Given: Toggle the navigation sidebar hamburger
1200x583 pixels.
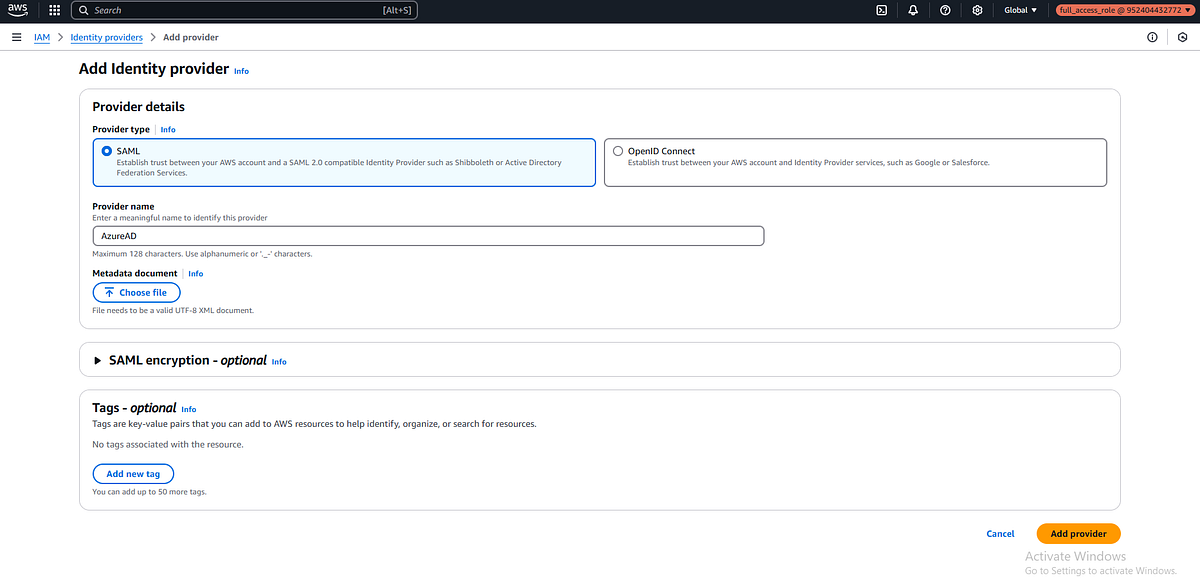Looking at the screenshot, I should pos(16,37).
